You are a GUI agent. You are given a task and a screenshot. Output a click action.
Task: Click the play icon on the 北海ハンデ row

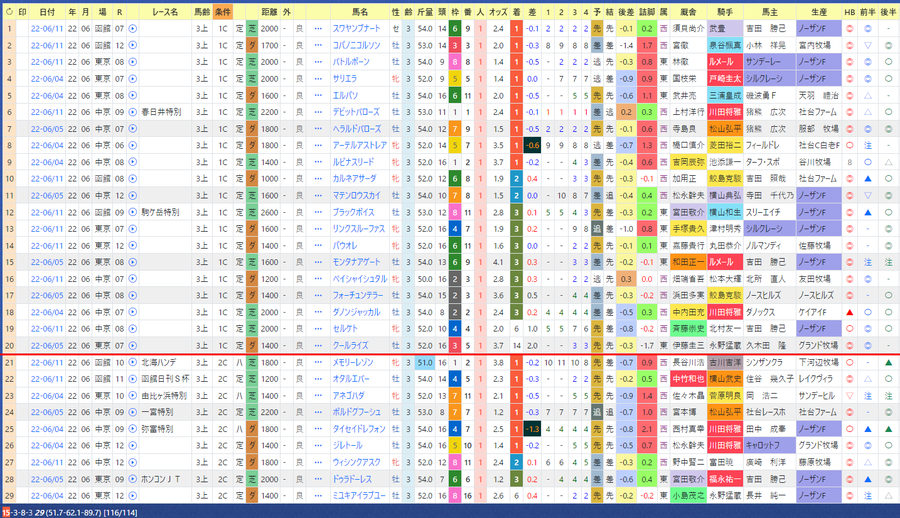pyautogui.click(x=133, y=363)
